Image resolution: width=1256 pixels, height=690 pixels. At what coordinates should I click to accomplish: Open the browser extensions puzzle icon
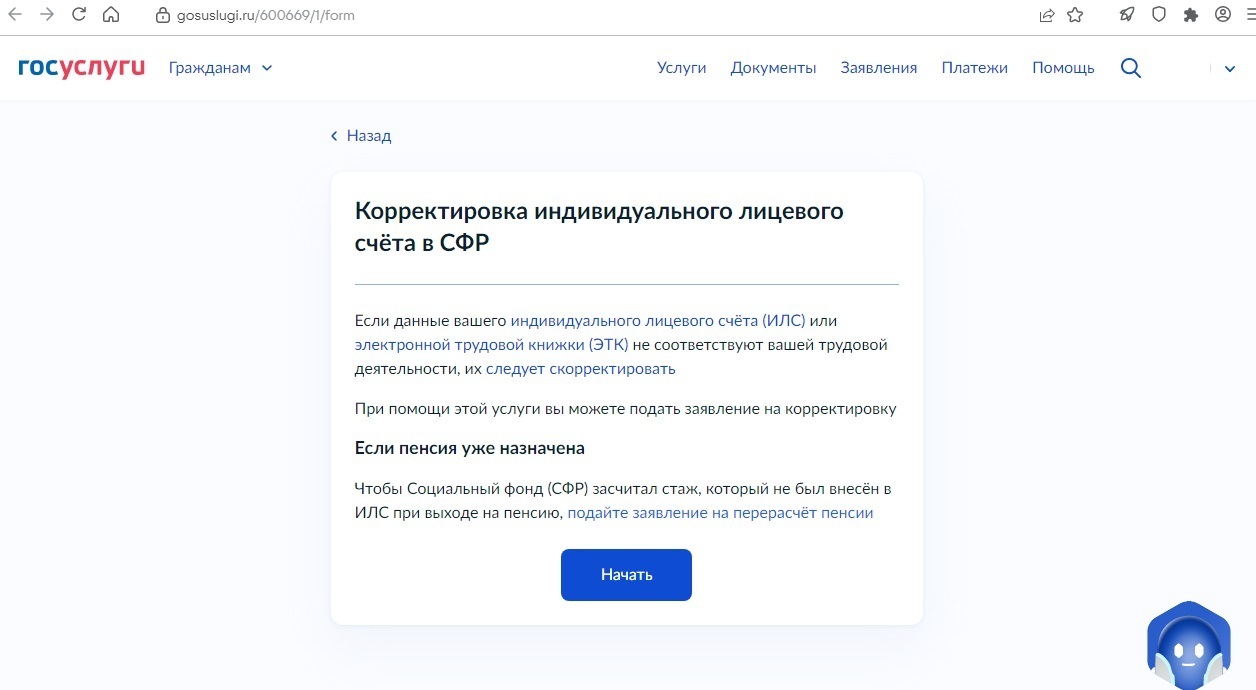pyautogui.click(x=1190, y=15)
